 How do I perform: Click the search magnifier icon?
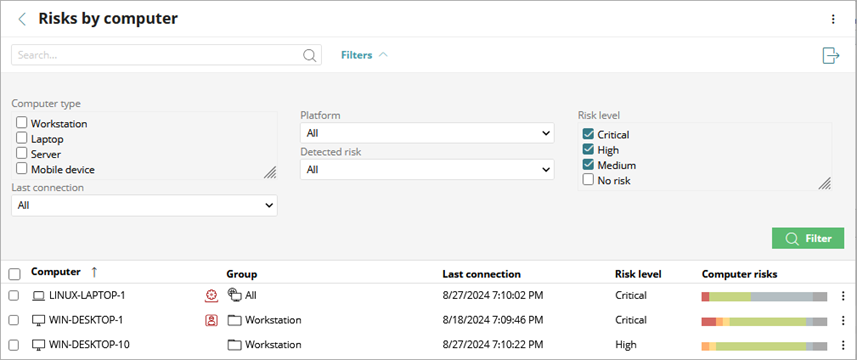309,55
